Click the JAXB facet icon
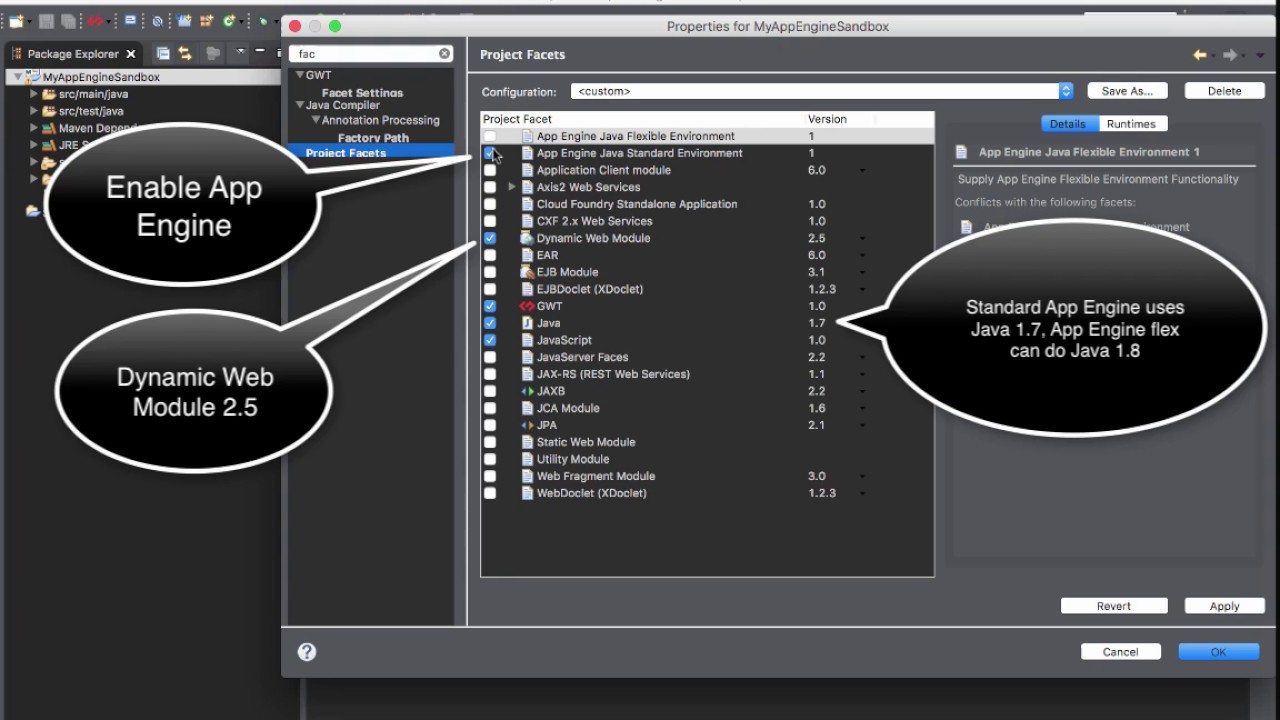1280x720 pixels. [x=527, y=391]
